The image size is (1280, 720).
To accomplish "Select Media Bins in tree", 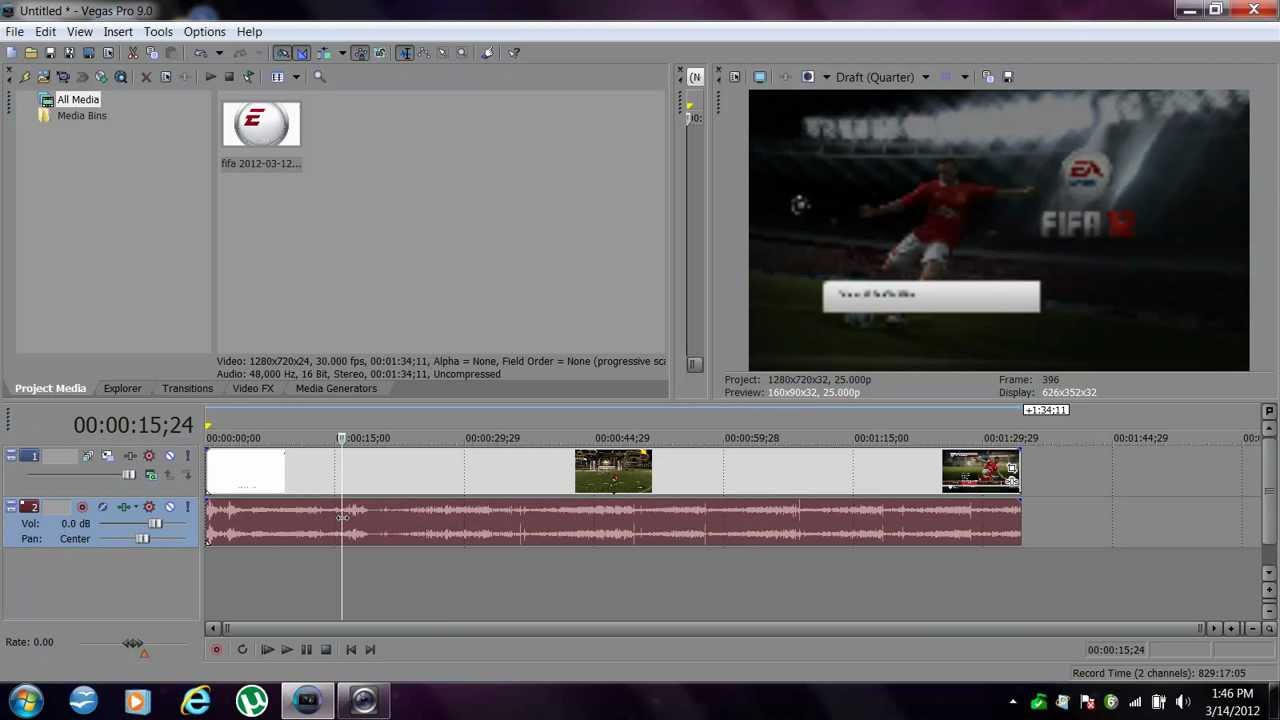I will click(x=81, y=116).
